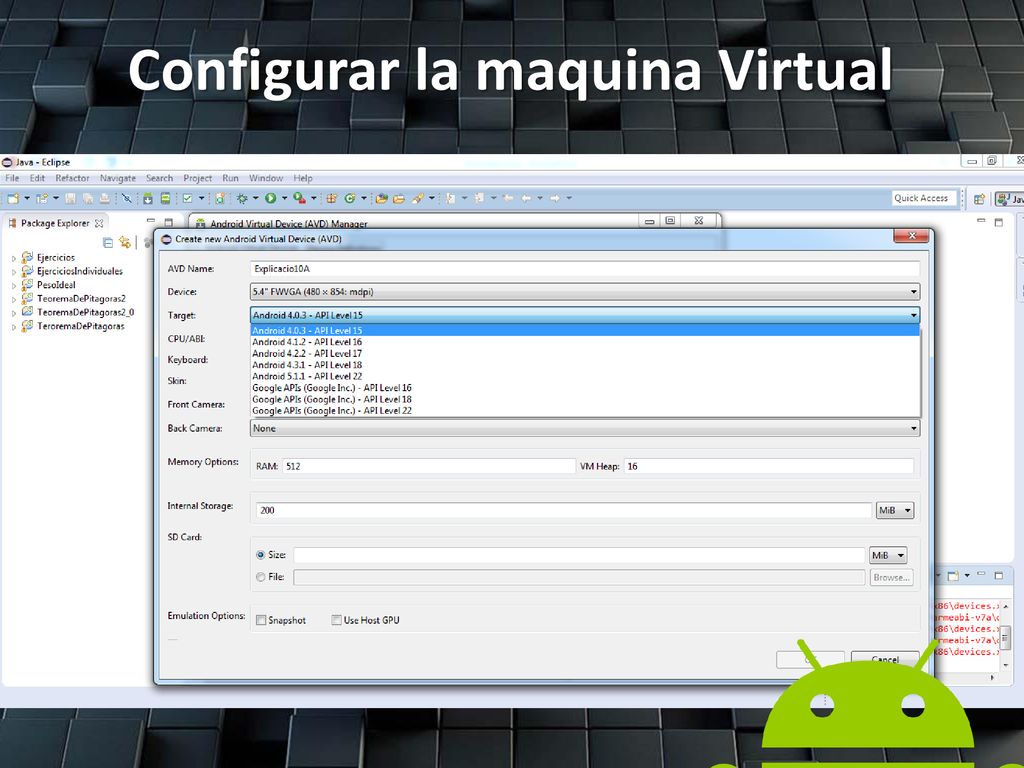Open the Project menu

[197, 178]
